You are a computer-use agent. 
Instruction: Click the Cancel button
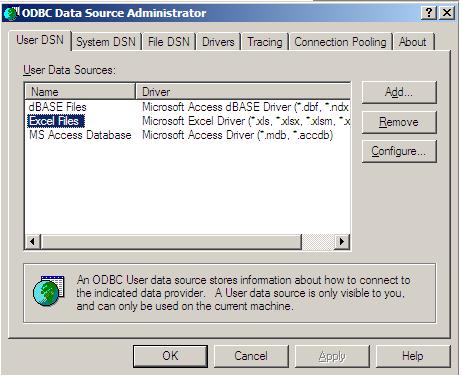tap(251, 356)
